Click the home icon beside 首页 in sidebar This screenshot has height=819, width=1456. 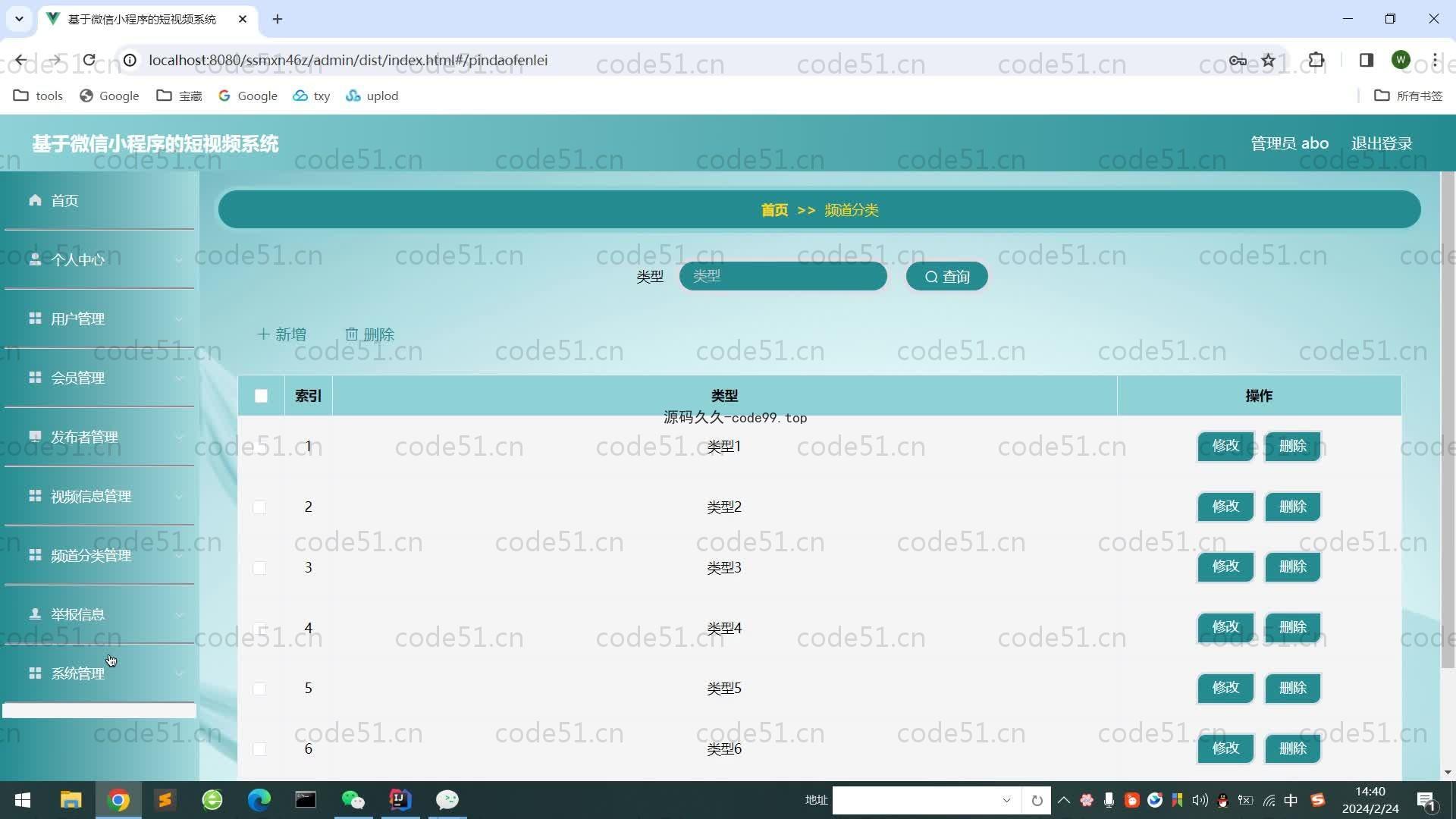[35, 200]
